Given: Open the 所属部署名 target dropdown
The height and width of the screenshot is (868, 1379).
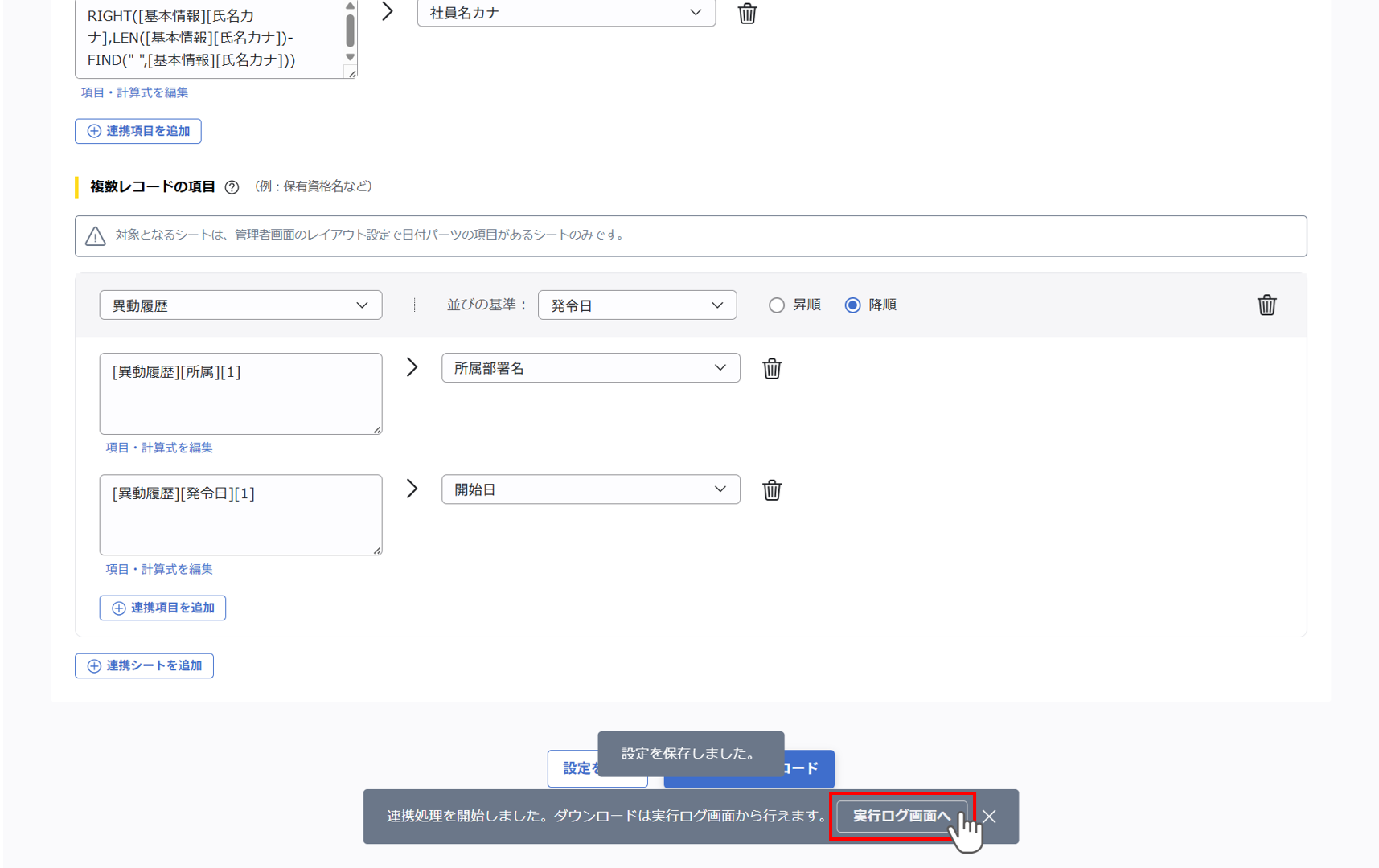Looking at the screenshot, I should tap(590, 368).
